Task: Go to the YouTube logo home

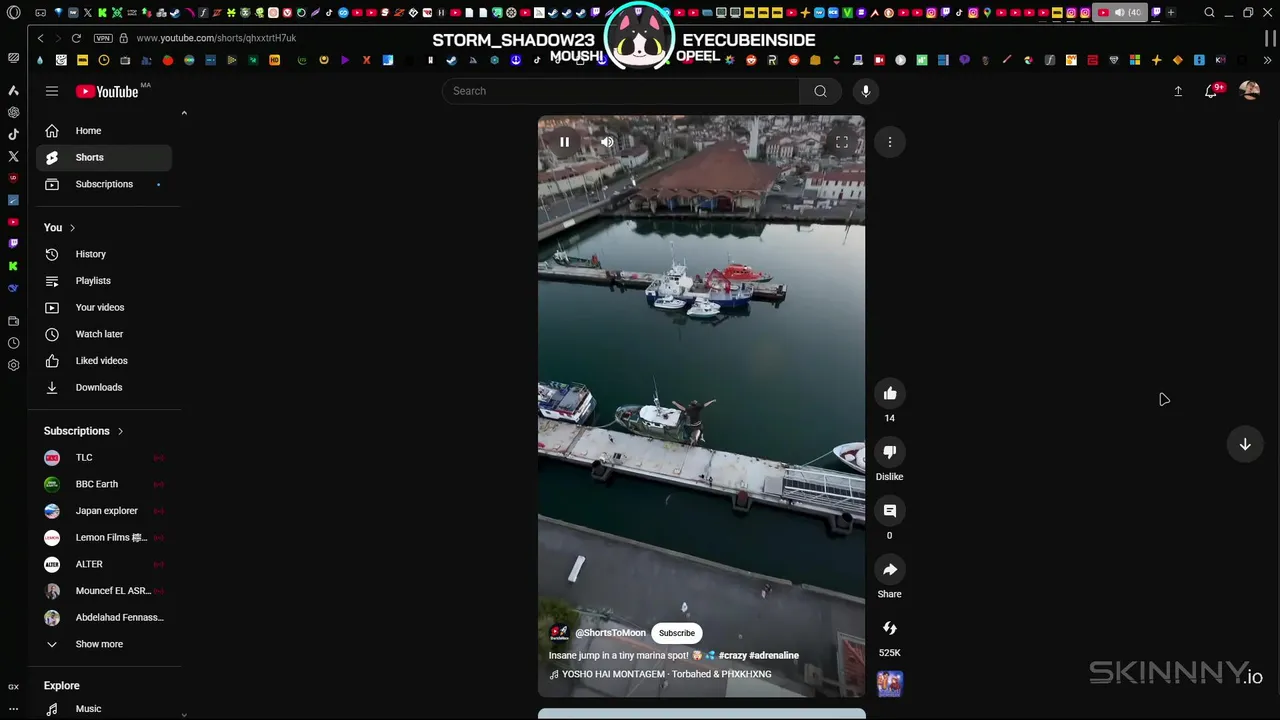Action: 107,91
